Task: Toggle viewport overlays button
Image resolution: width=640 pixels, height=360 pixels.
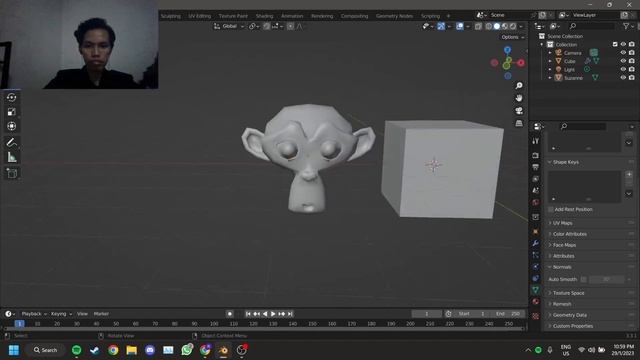Action: (460, 27)
